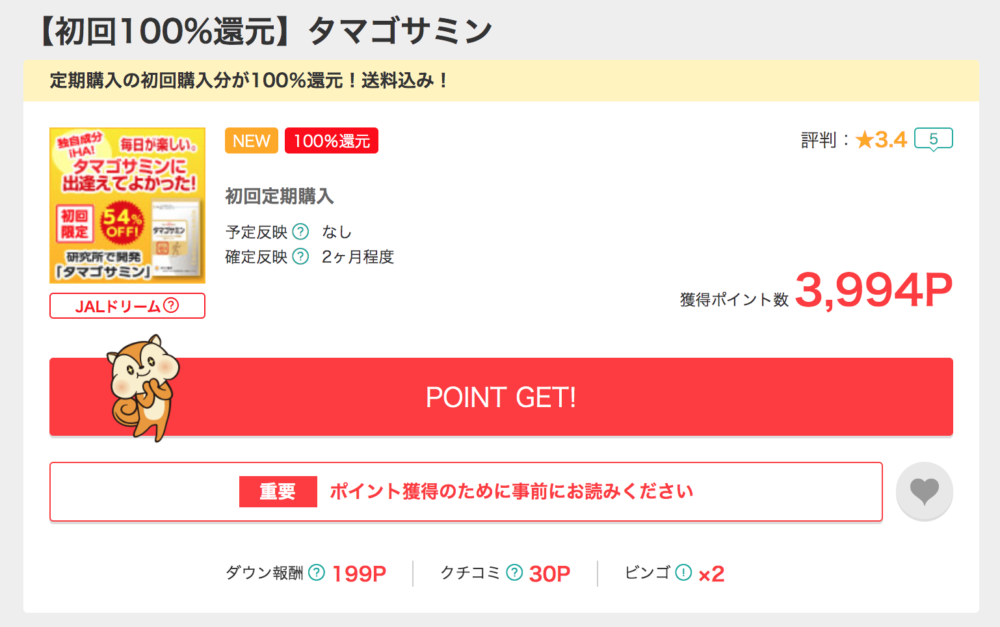
Task: Click the red POINT GET! button
Action: coord(501,397)
